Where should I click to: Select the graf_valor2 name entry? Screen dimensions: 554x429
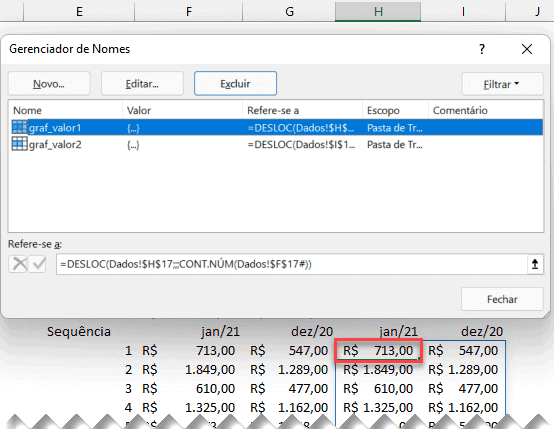tap(55, 145)
